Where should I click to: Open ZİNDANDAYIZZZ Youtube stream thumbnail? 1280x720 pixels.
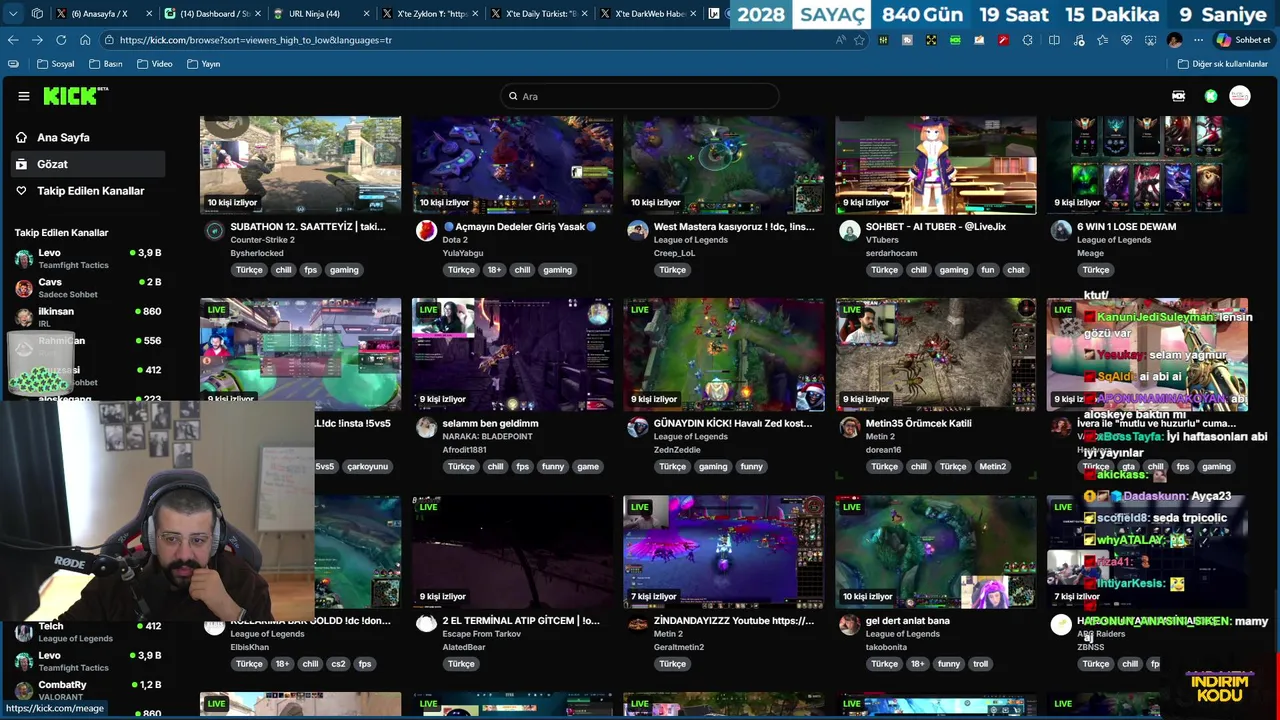tap(723, 551)
